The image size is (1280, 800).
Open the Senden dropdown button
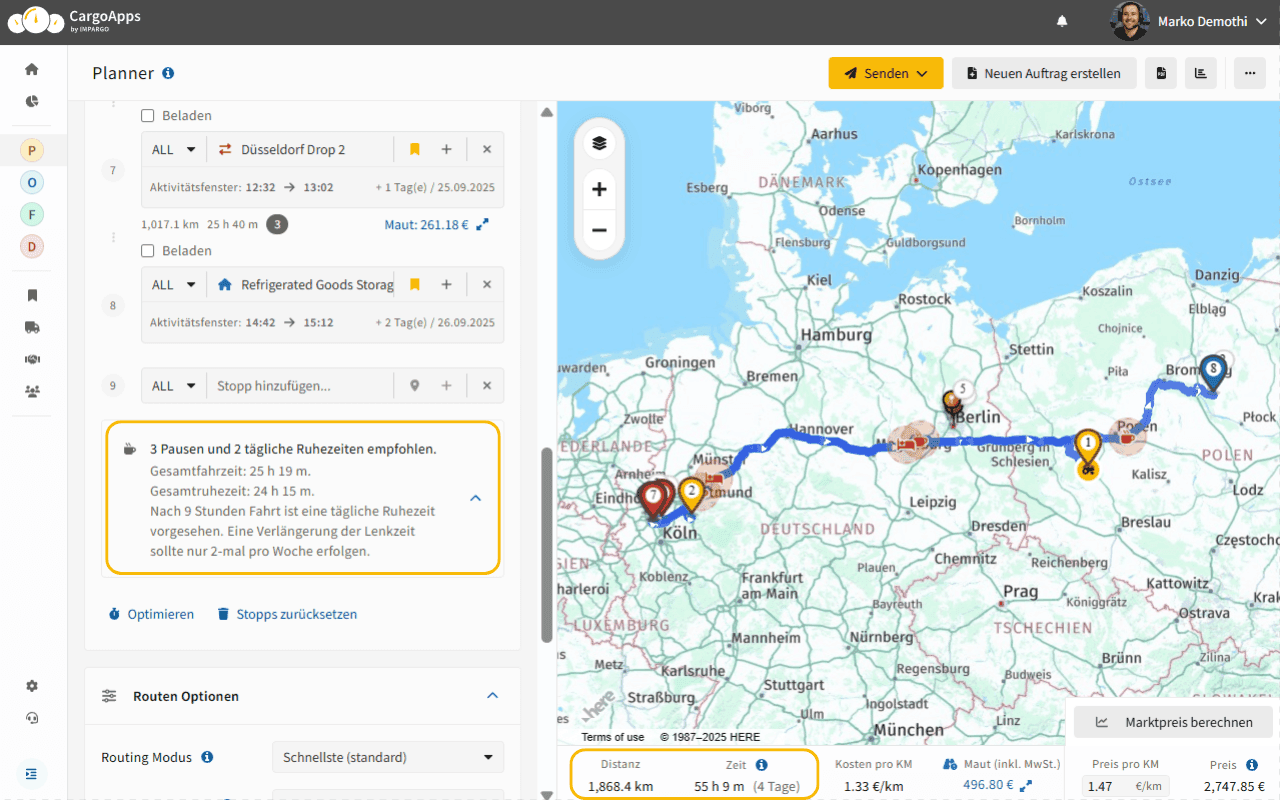point(885,73)
